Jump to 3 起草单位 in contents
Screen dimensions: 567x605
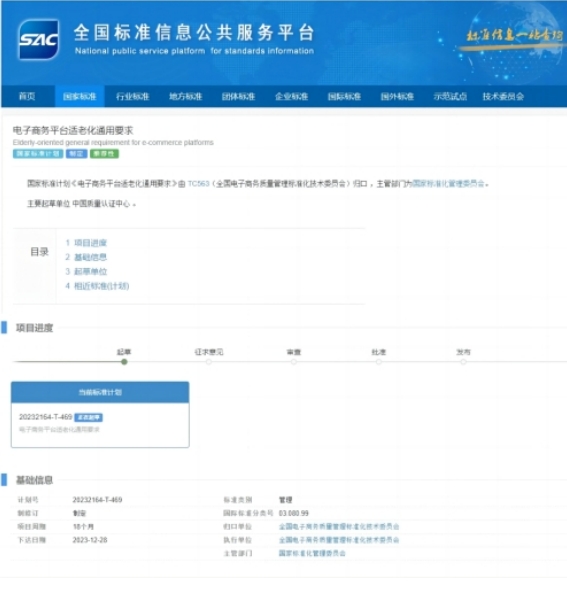86,272
